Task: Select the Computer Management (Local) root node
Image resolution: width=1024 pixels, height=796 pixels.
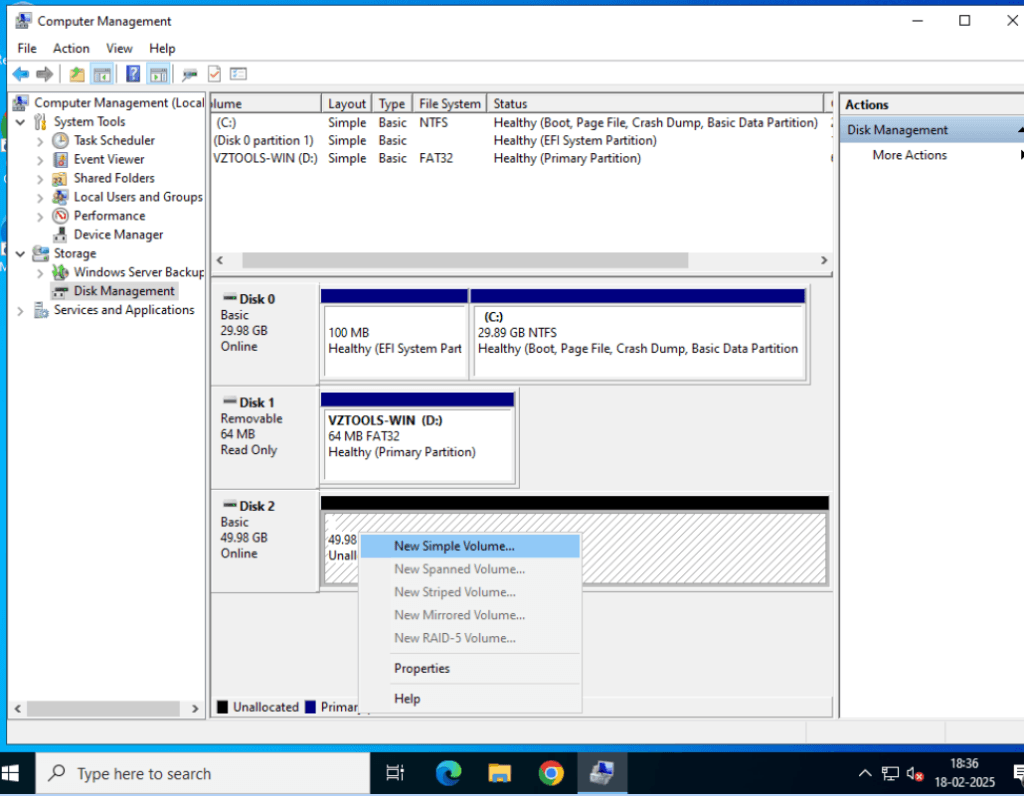Action: (x=119, y=103)
